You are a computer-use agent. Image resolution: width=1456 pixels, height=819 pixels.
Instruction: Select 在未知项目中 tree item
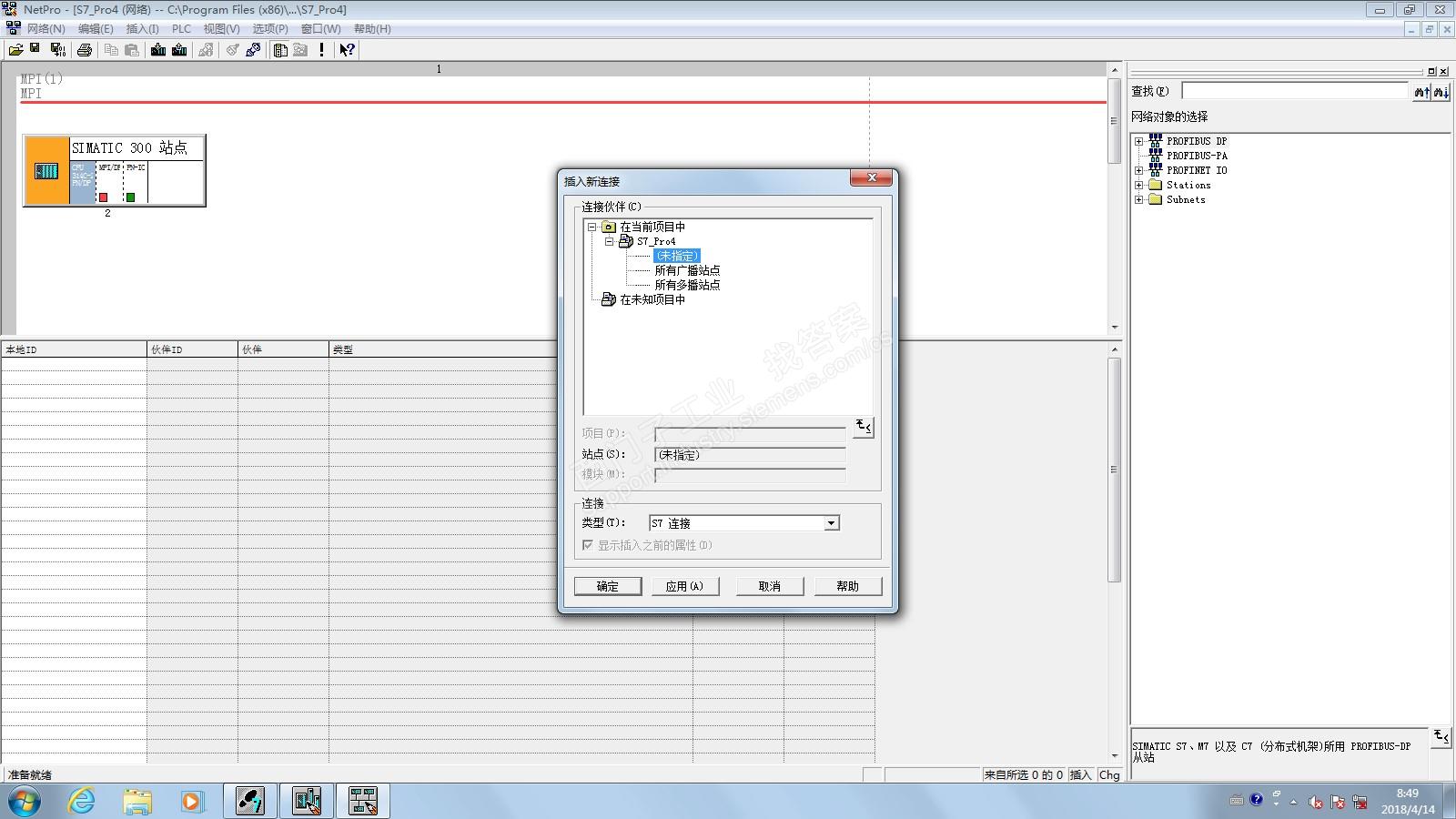[x=652, y=299]
